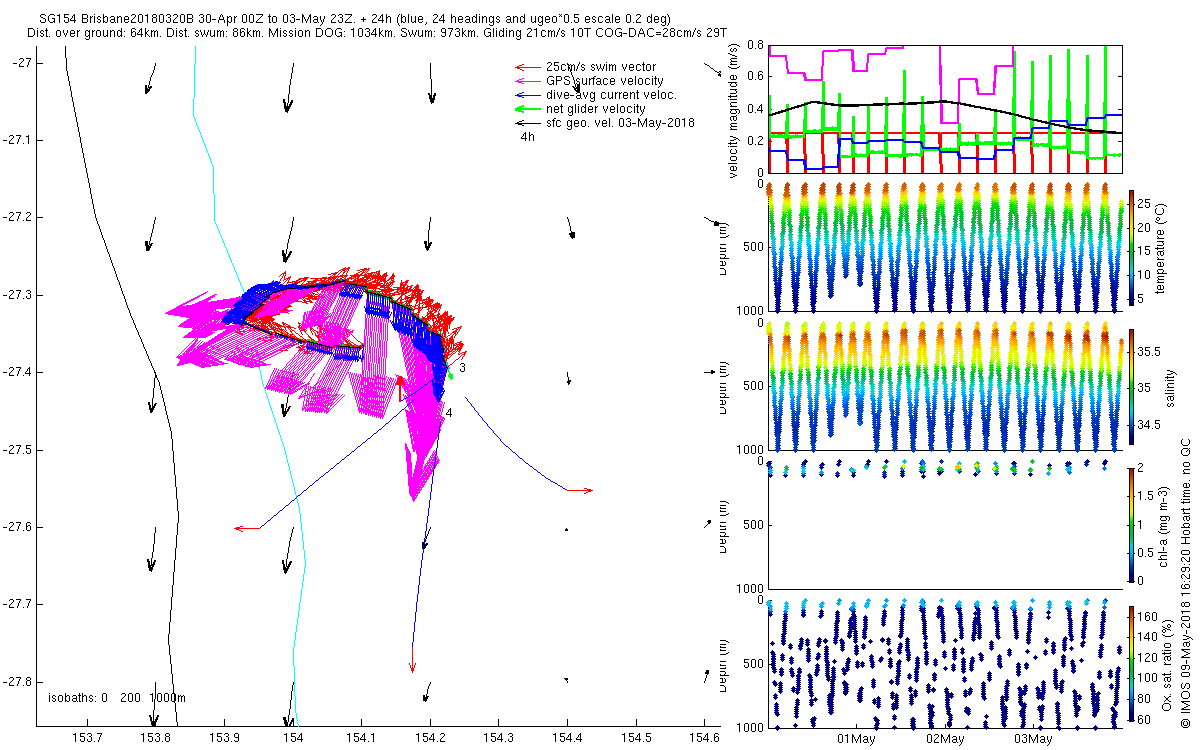Click the '34.5' tick on salinity colorbar
The height and width of the screenshot is (750, 1200).
(1151, 425)
